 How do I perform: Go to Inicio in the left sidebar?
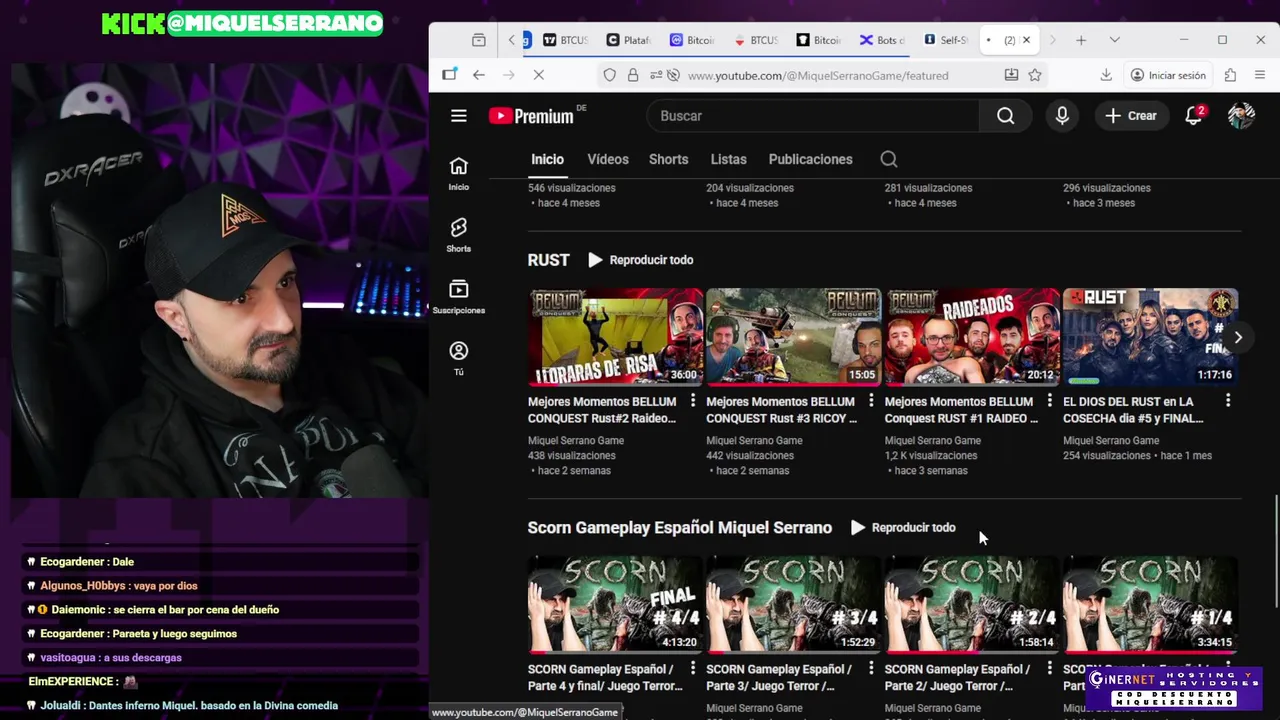[459, 173]
